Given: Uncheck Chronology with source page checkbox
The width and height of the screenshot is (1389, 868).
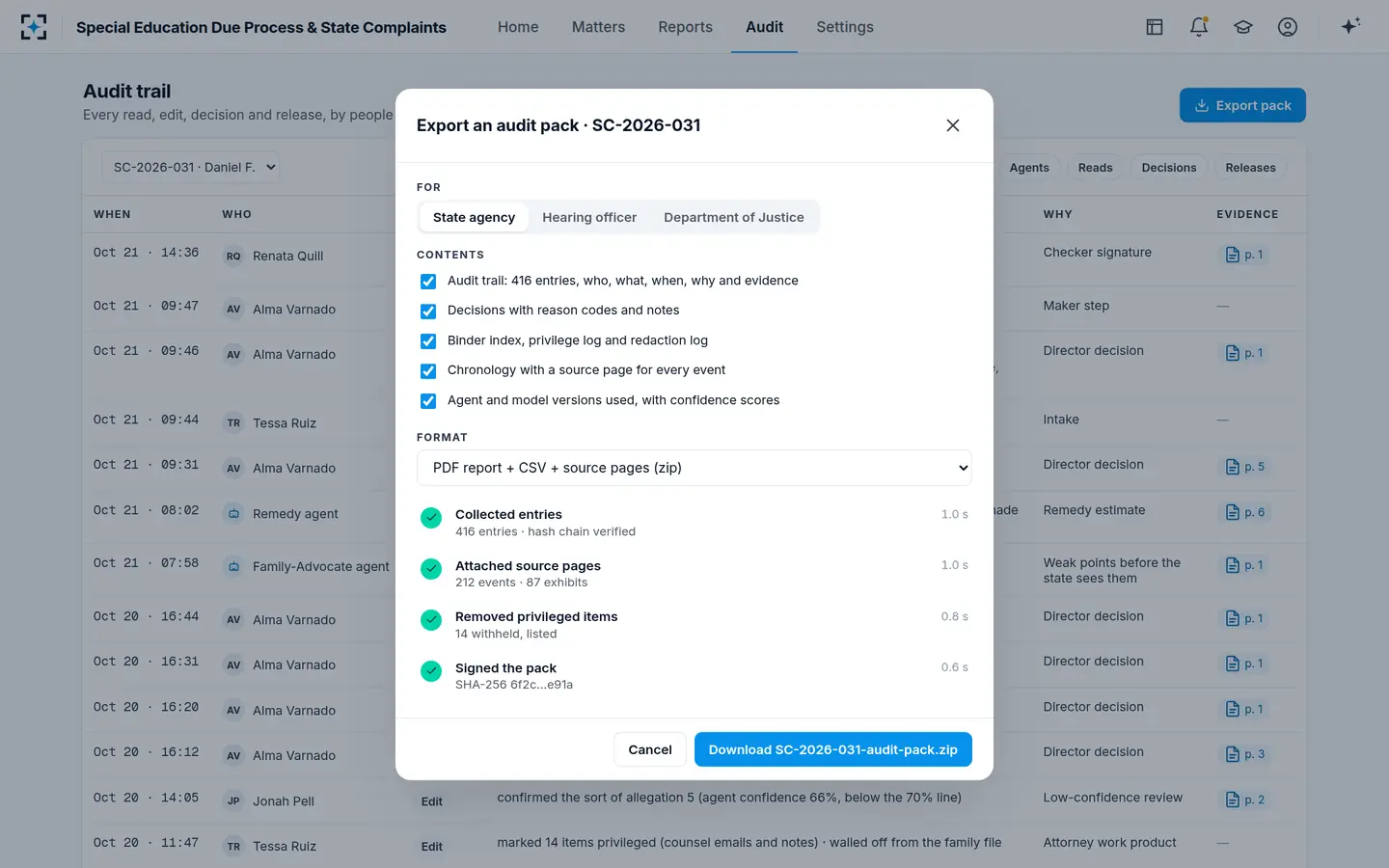Looking at the screenshot, I should tap(428, 371).
